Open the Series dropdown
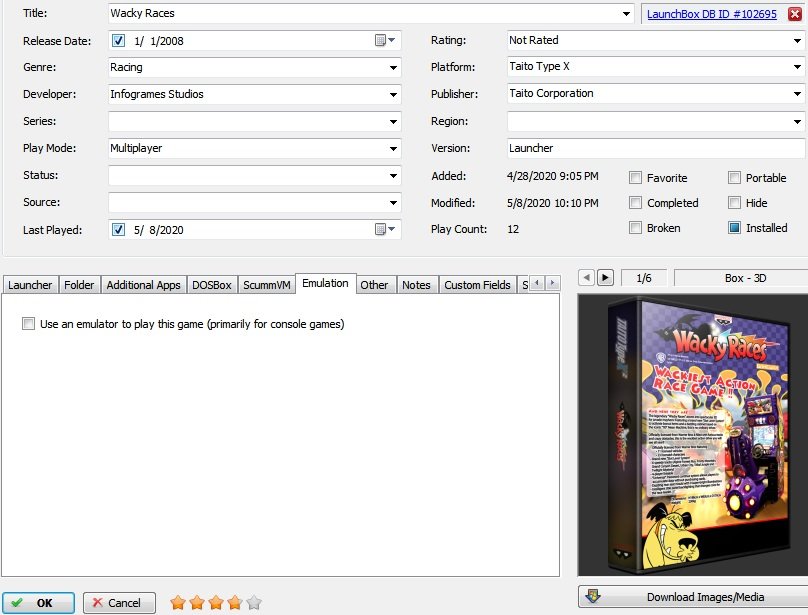 (393, 122)
